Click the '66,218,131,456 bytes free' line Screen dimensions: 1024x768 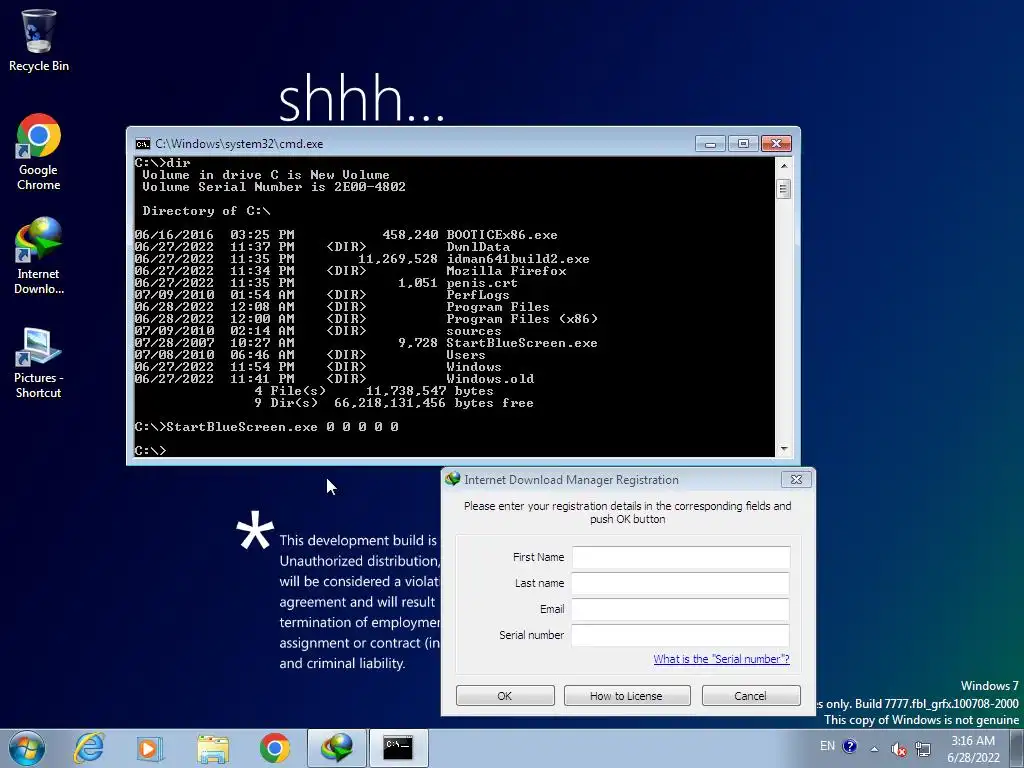click(x=434, y=404)
